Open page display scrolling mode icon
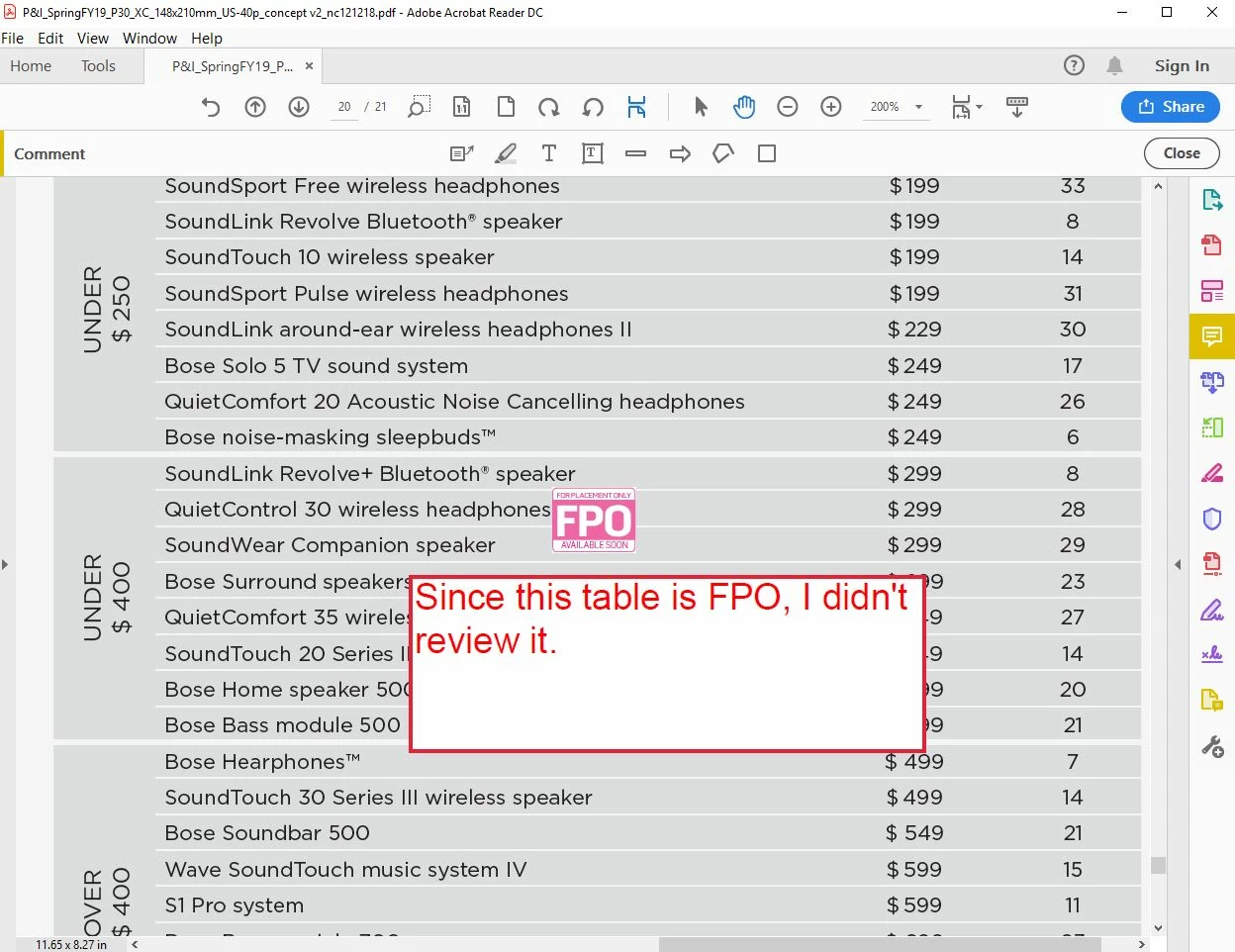The width and height of the screenshot is (1235, 952). 636,107
